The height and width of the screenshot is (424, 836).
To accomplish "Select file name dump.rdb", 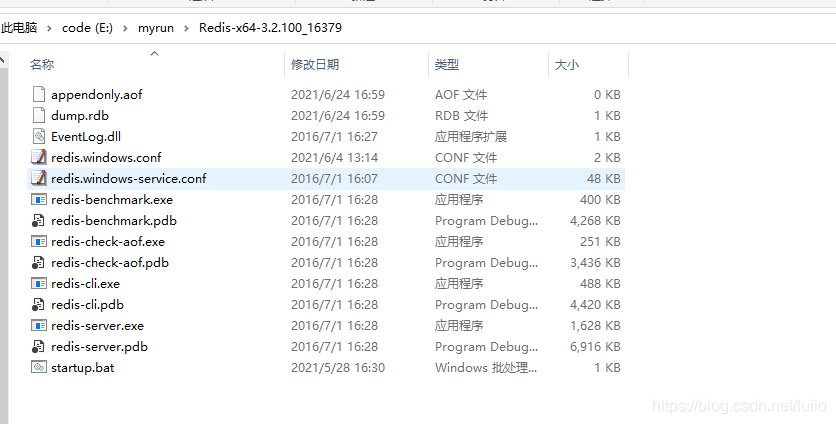I will 80,115.
